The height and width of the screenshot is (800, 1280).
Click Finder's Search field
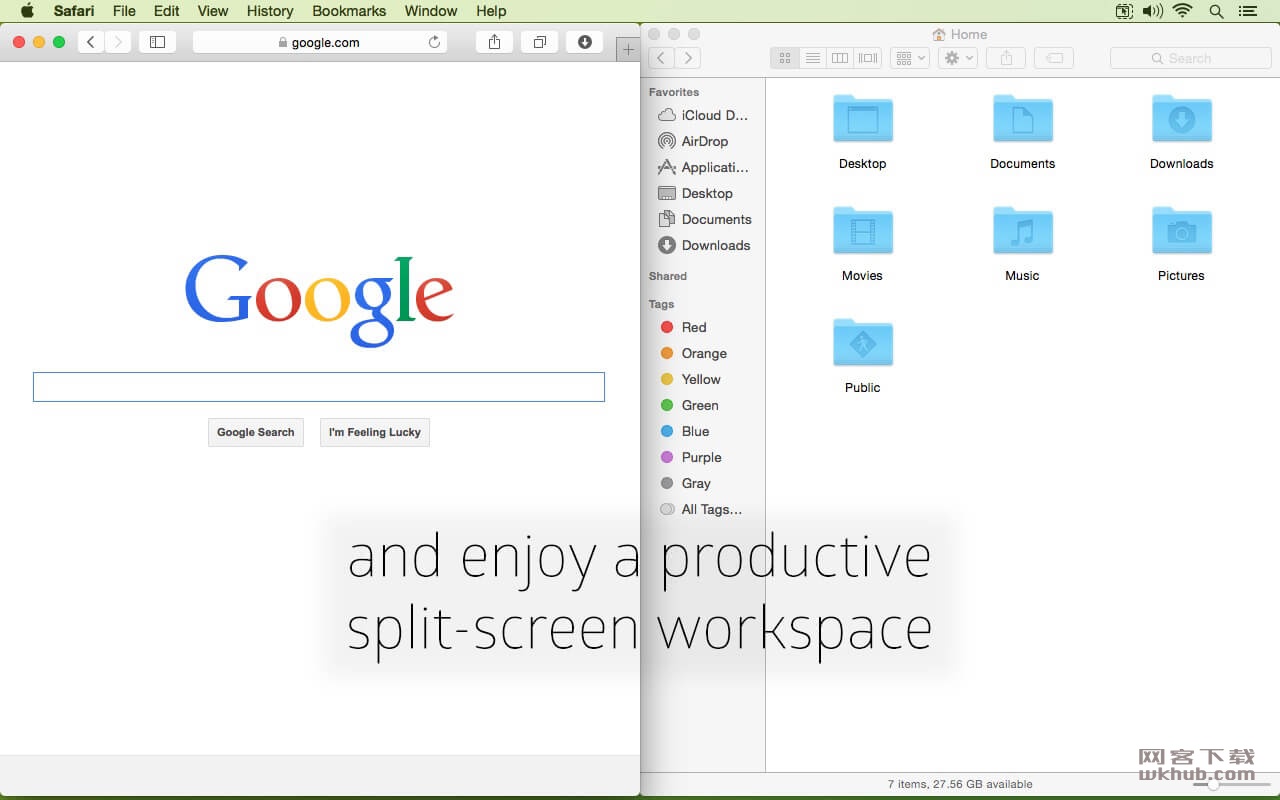pyautogui.click(x=1190, y=58)
